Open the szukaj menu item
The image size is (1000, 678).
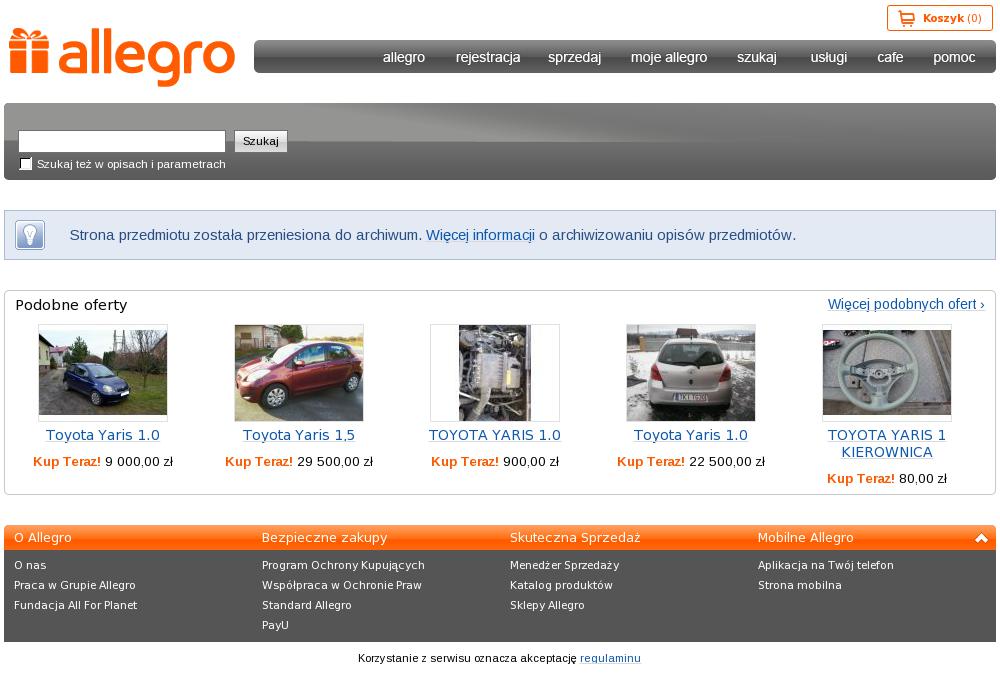click(756, 57)
